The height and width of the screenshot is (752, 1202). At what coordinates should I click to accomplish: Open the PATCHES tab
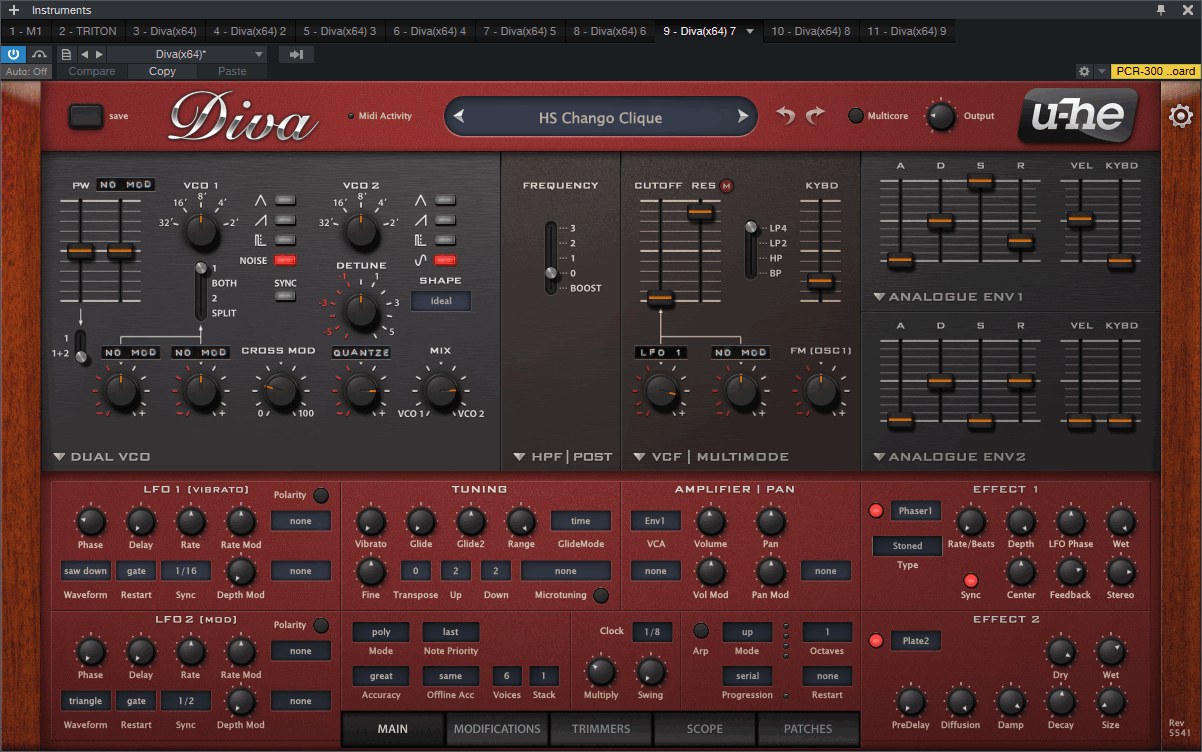pos(808,729)
